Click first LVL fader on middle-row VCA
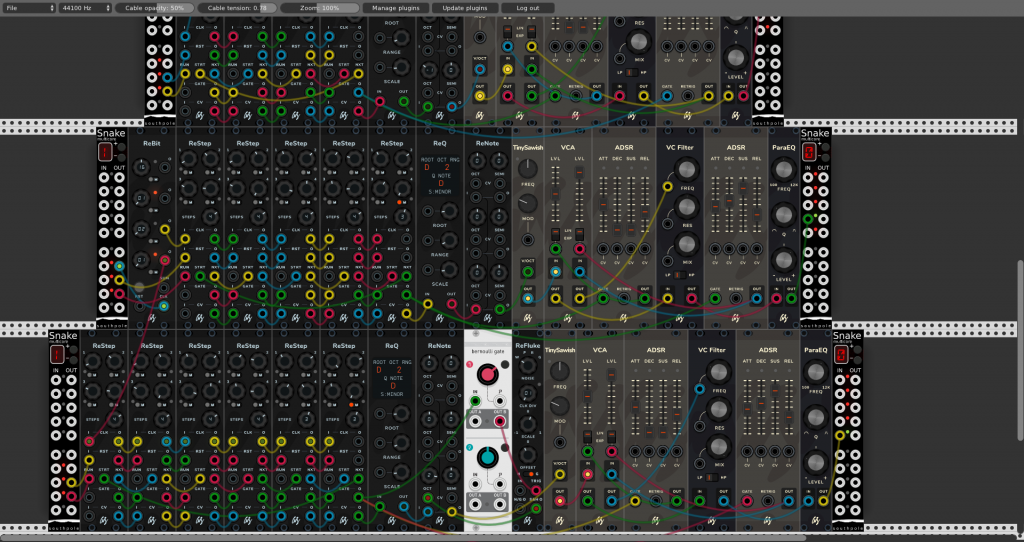The width and height of the screenshot is (1024, 542). 555,195
